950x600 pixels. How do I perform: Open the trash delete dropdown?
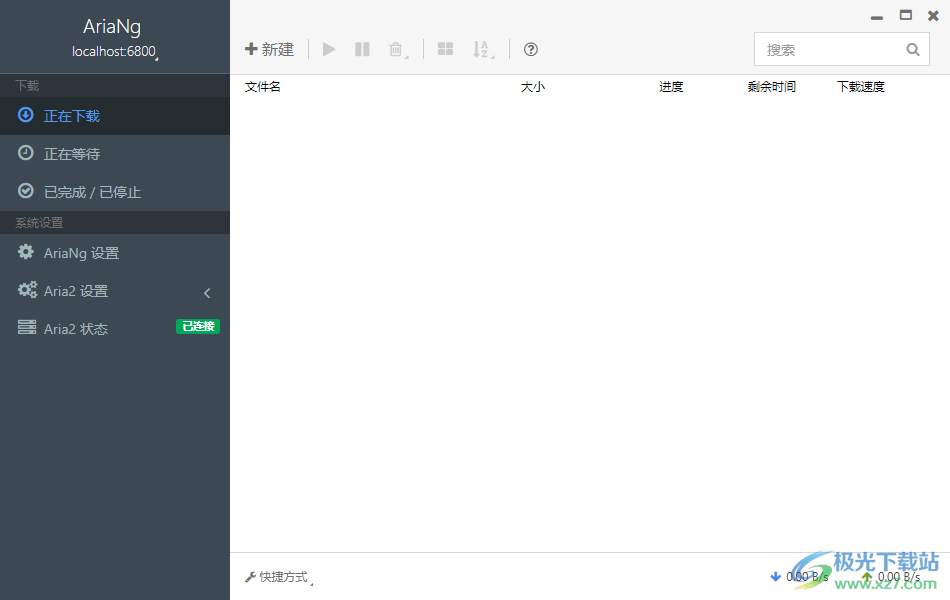[x=398, y=50]
